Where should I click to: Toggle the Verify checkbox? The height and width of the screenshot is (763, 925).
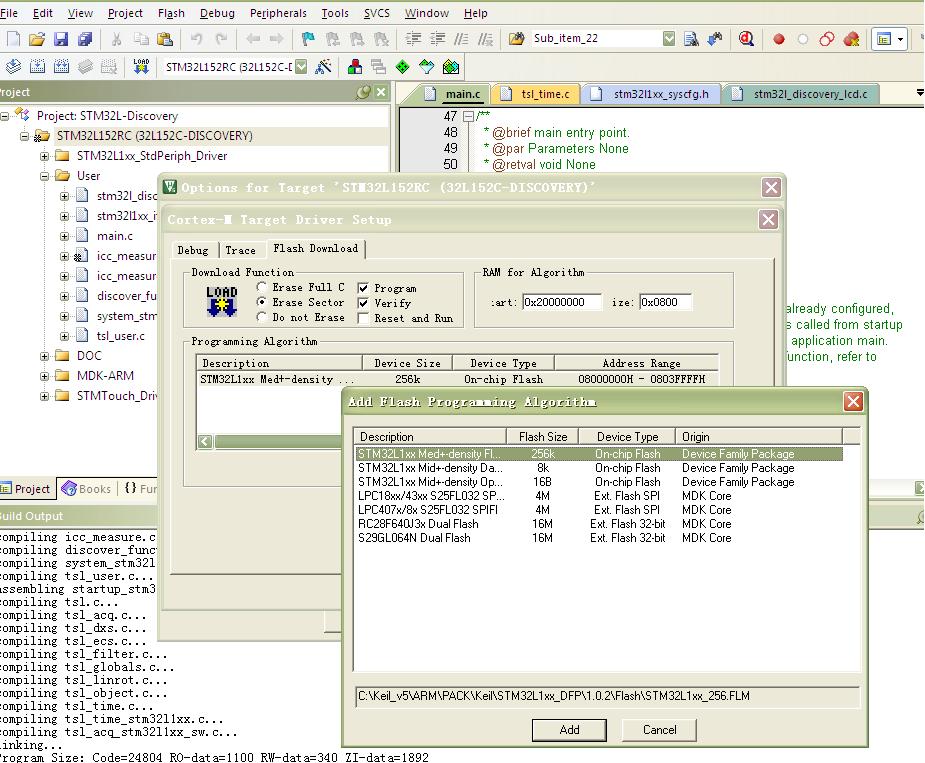[x=363, y=303]
